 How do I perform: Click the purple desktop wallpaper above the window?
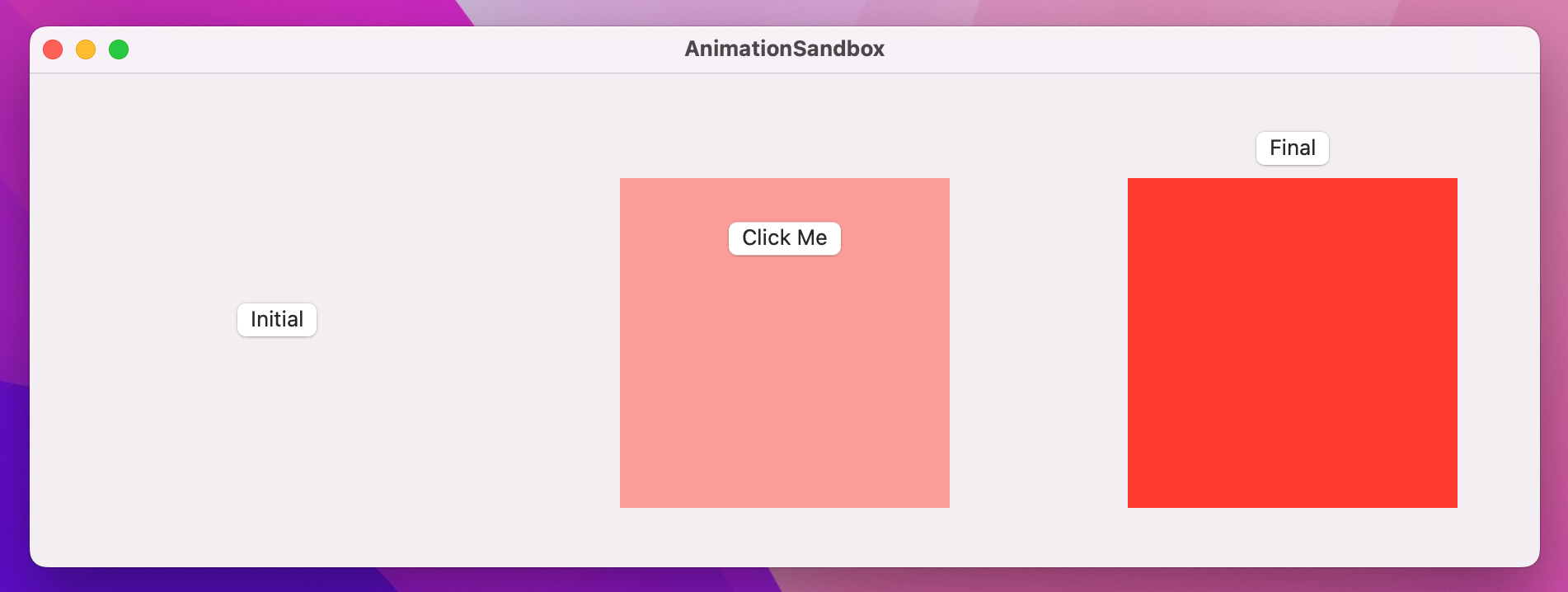tap(783, 12)
